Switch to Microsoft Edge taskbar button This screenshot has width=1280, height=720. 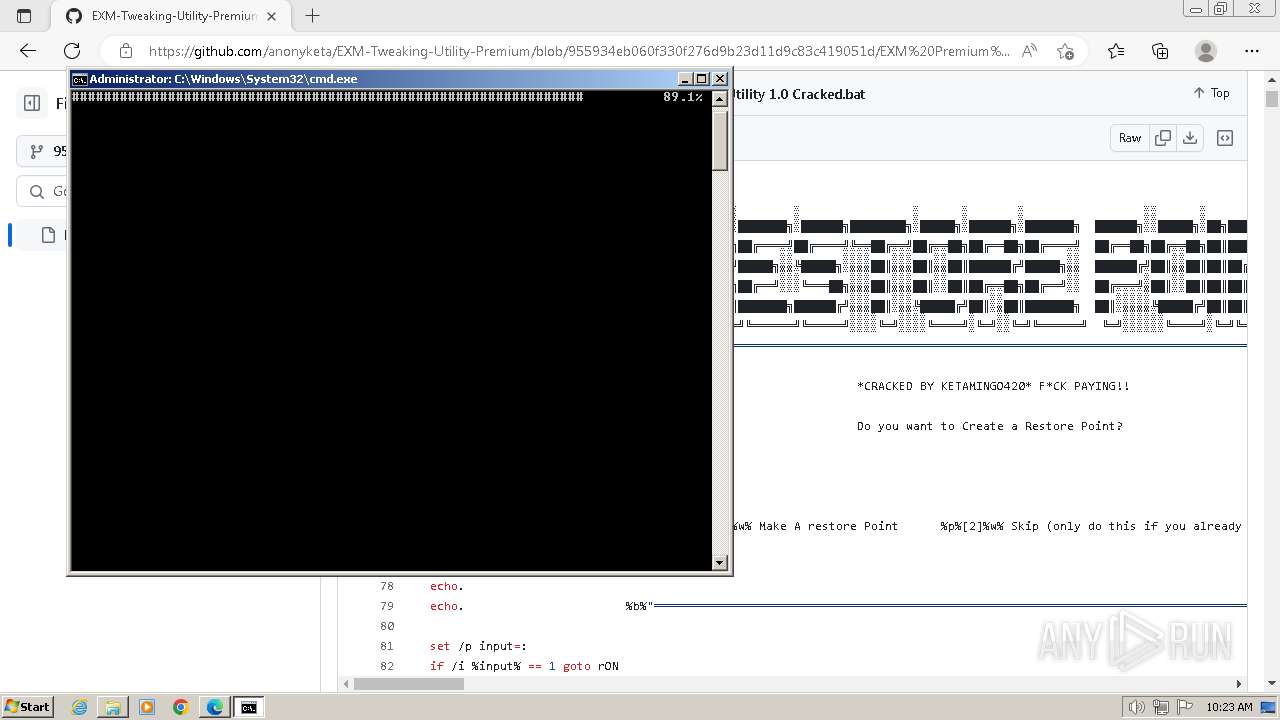(x=215, y=707)
